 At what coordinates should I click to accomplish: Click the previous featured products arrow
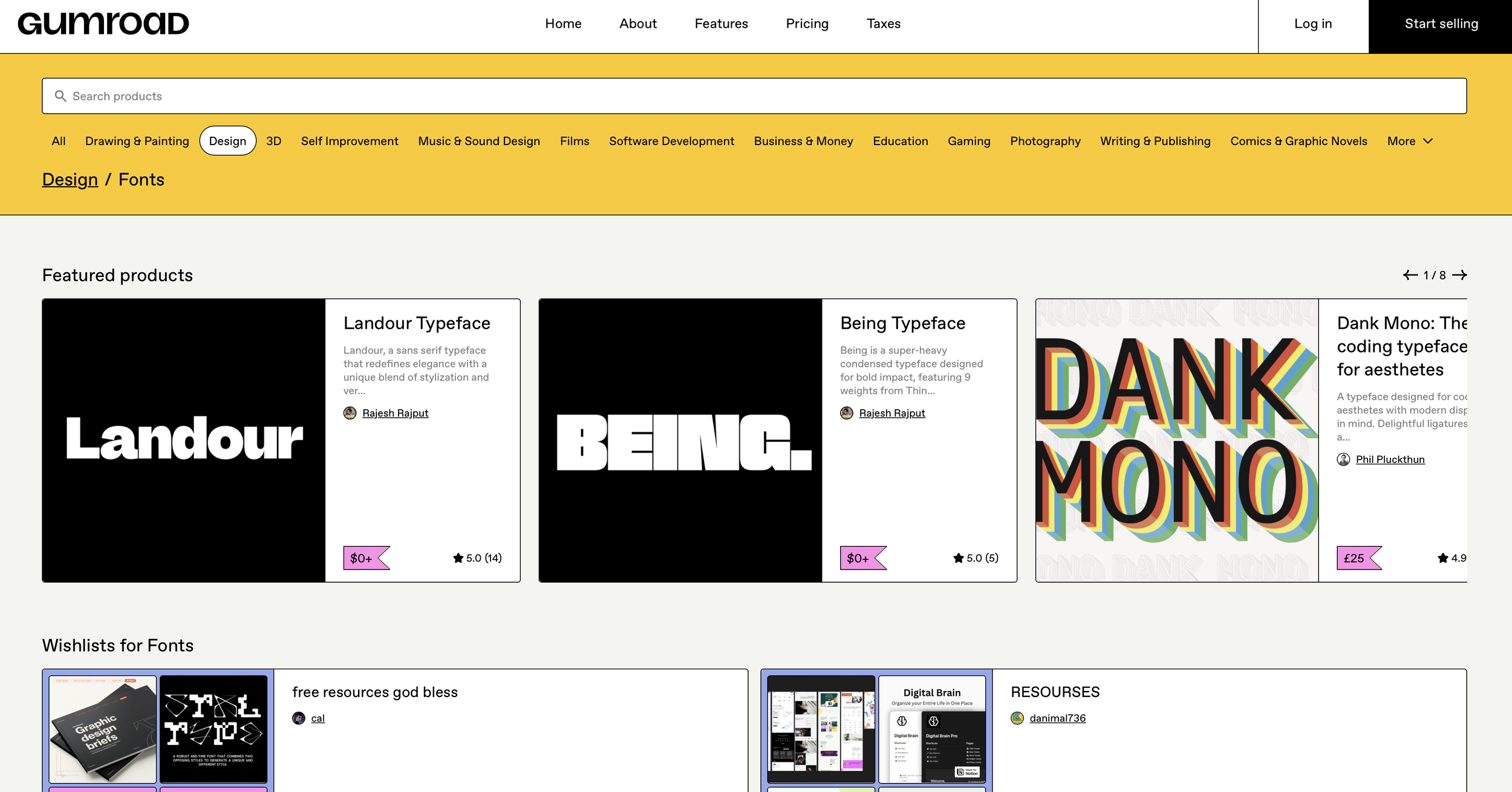1410,275
